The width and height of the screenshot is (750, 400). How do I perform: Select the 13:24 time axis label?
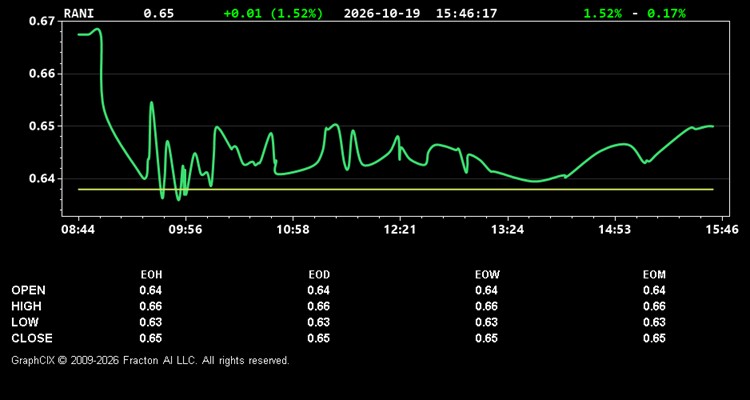pos(507,229)
